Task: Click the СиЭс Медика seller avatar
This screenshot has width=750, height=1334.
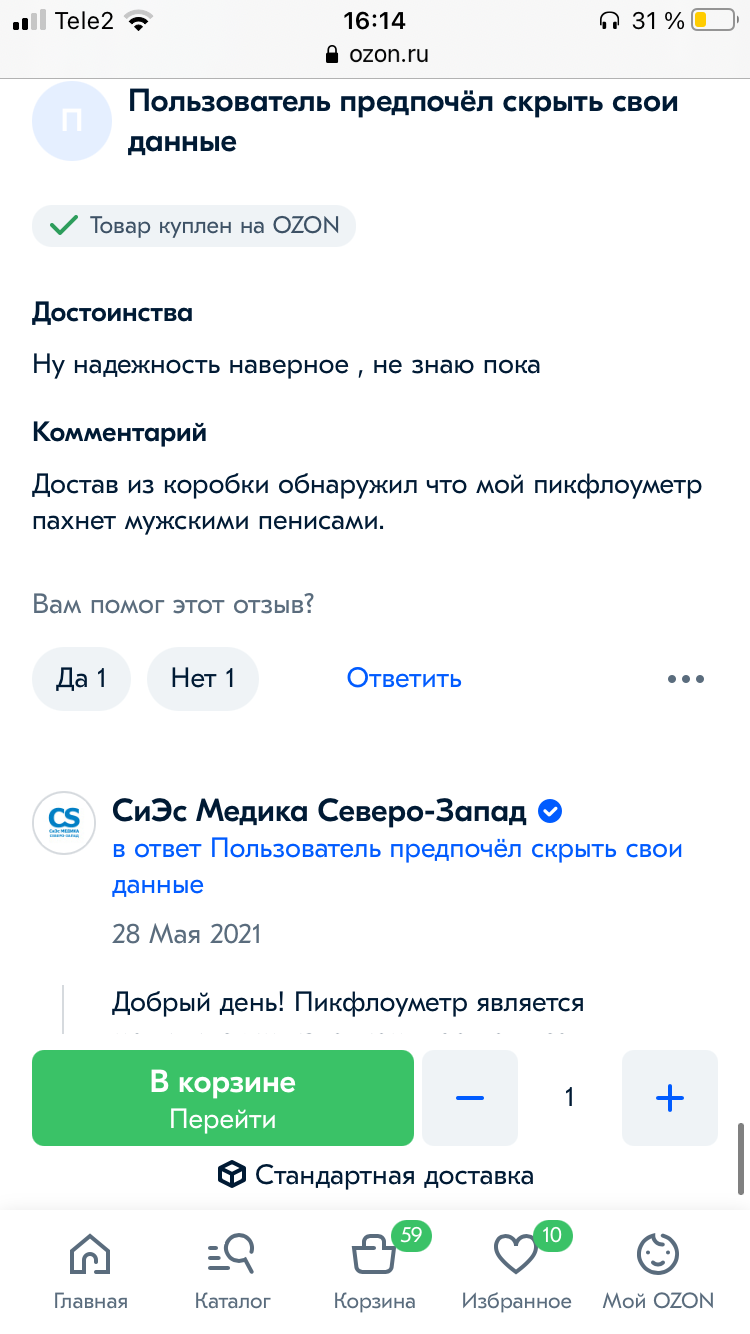Action: pos(64,822)
